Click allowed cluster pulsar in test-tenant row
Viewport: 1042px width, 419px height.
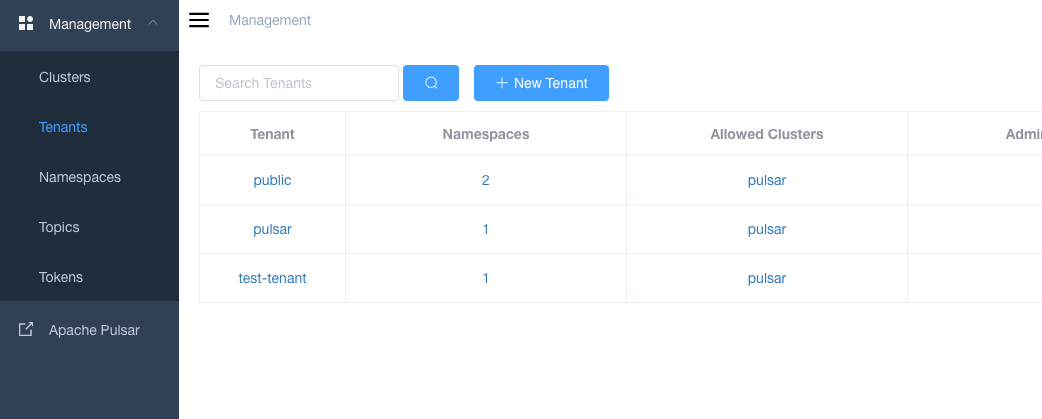point(767,278)
